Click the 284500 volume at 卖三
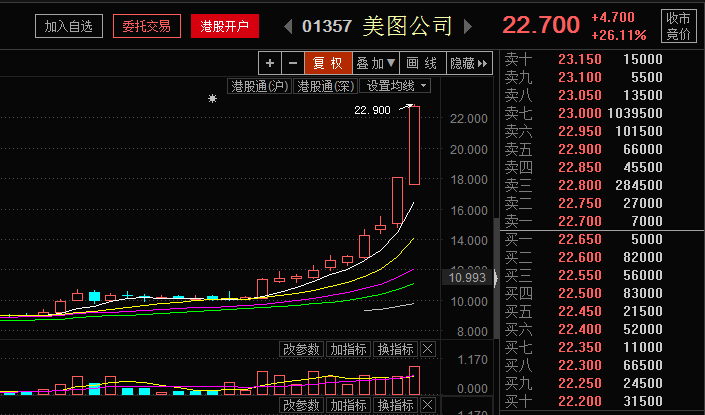This screenshot has width=705, height=415. pyautogui.click(x=639, y=185)
